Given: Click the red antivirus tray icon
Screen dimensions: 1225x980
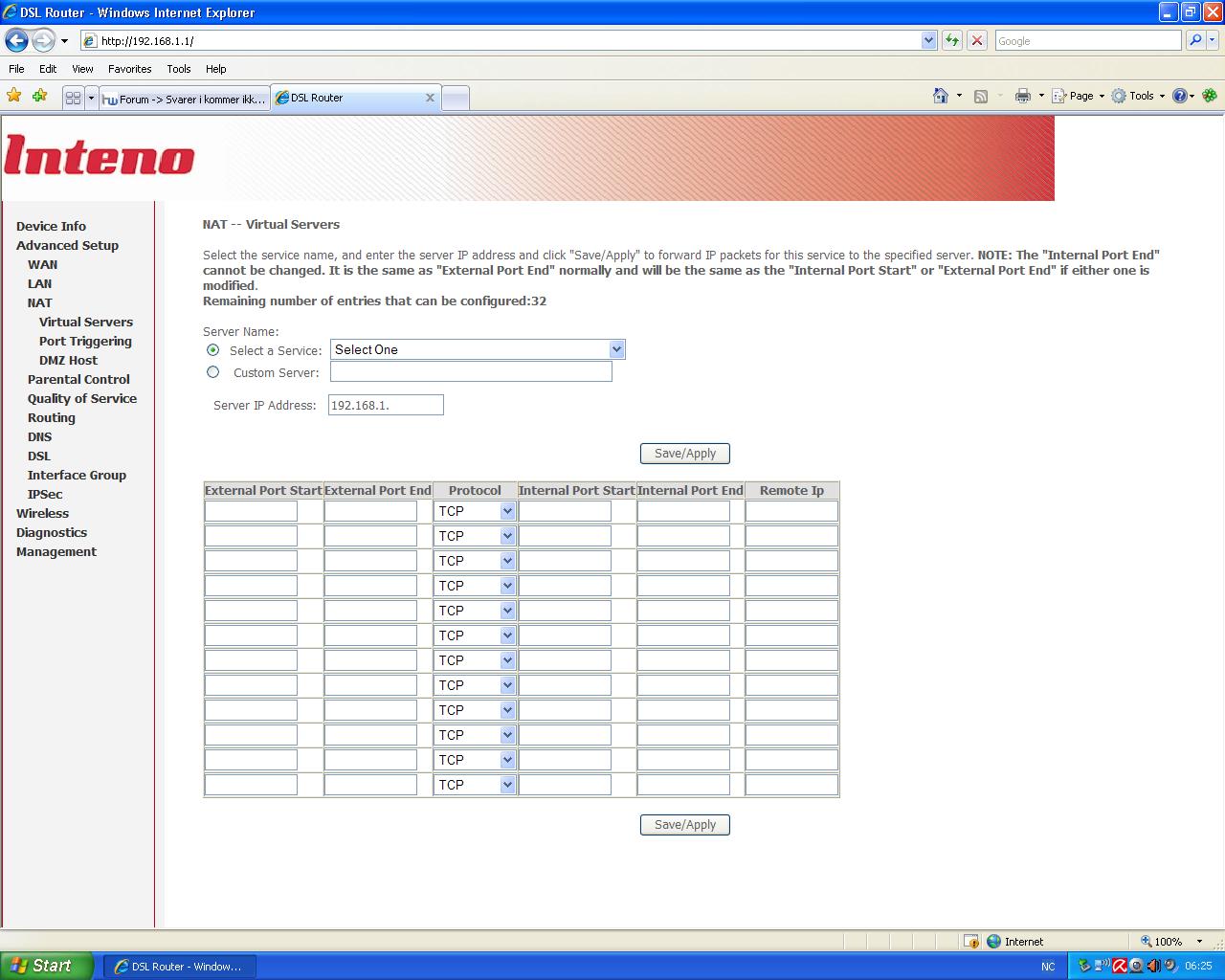Looking at the screenshot, I should pos(1120,966).
